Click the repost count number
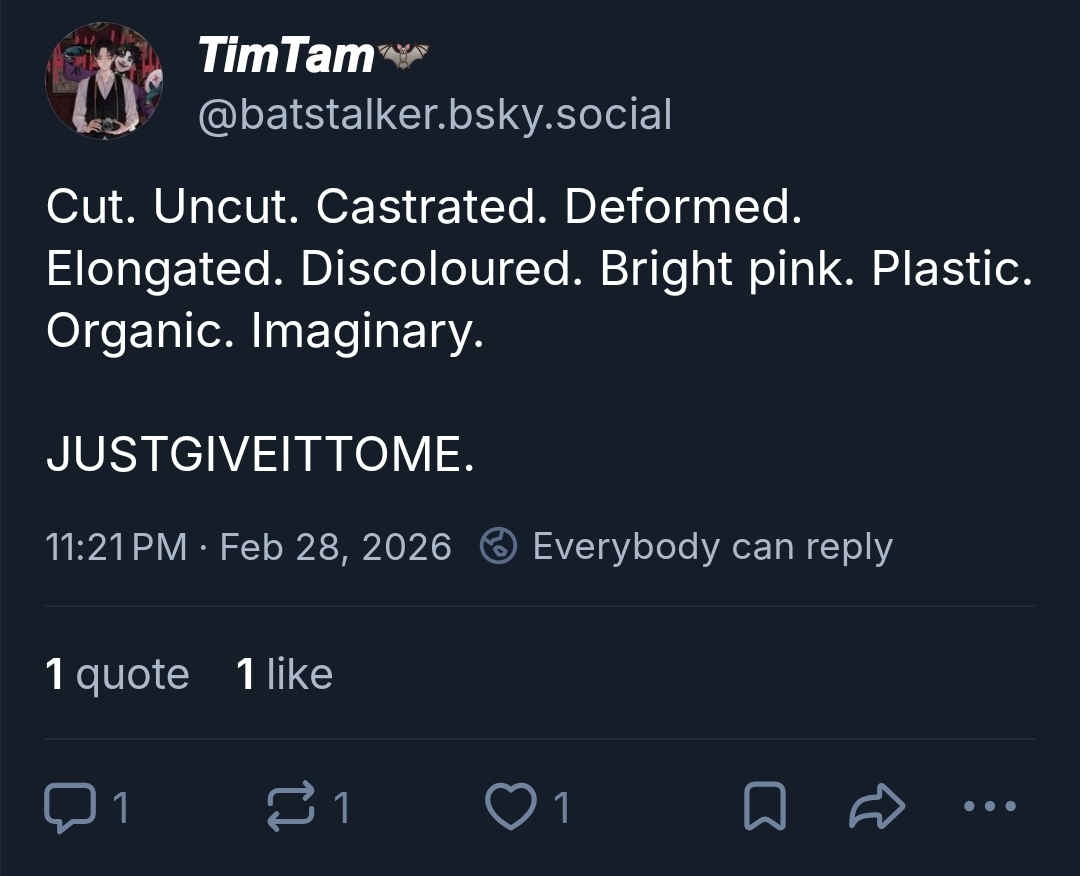This screenshot has width=1080, height=876. click(x=342, y=808)
